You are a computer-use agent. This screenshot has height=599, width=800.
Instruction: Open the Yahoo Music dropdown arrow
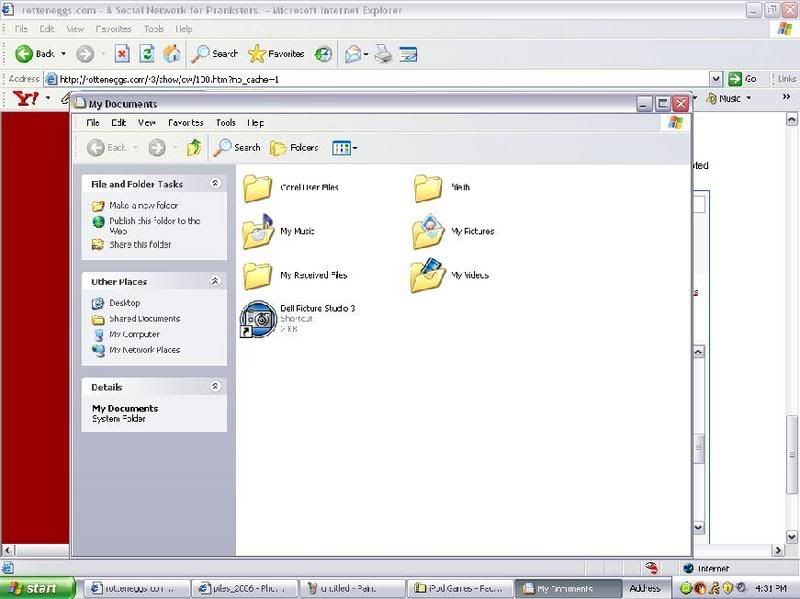tap(748, 98)
